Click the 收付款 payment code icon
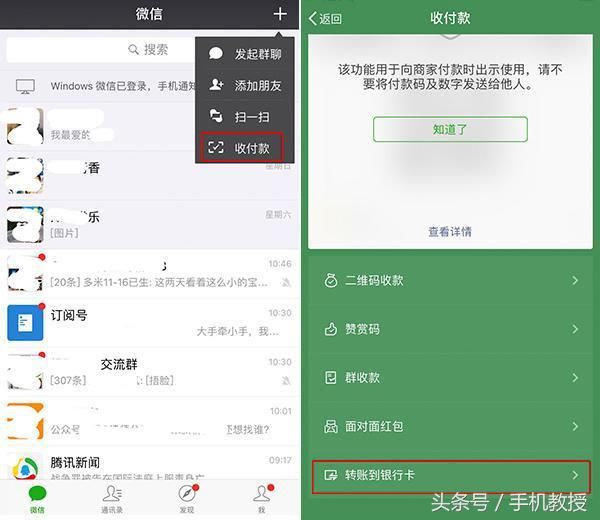Image resolution: width=600 pixels, height=520 pixels. pos(216,147)
